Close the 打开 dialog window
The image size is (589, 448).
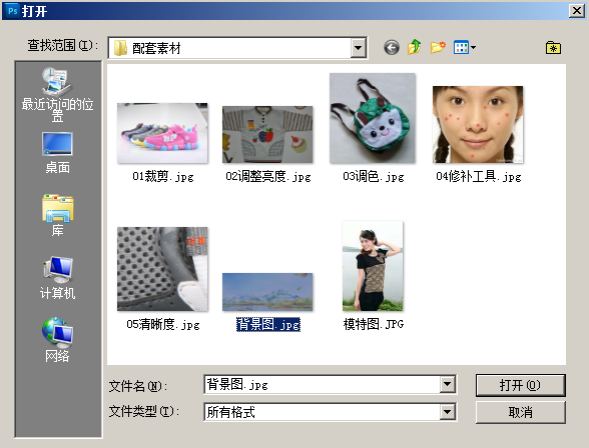577,11
